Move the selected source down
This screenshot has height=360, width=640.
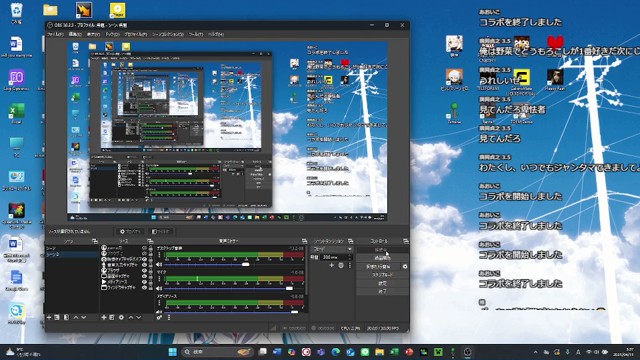tap(139, 317)
